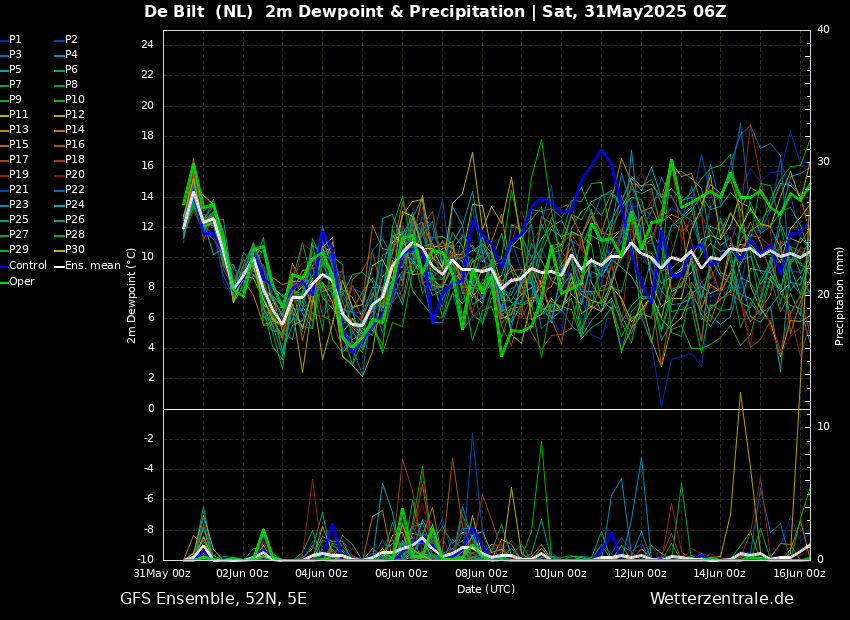Click the P29 legend entry
The image size is (850, 620).
[x=14, y=249]
